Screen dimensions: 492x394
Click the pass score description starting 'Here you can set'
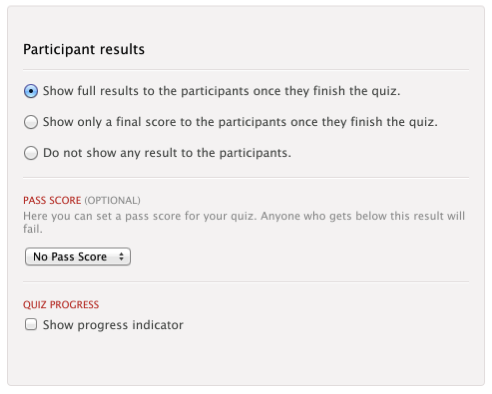pos(244,222)
